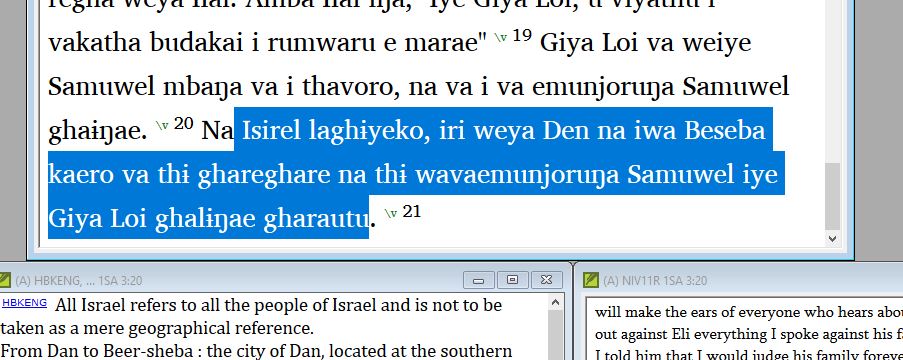Click the verse 19 marker
This screenshot has height=360, width=903.
click(x=514, y=37)
